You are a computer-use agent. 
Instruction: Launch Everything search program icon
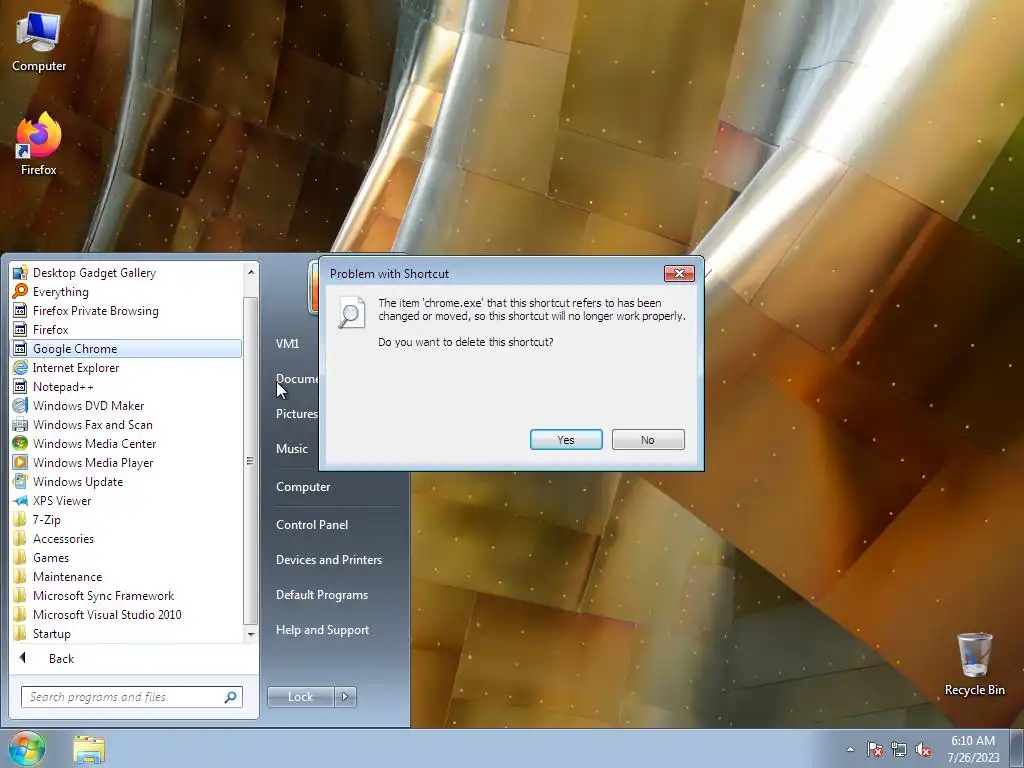[x=20, y=291]
